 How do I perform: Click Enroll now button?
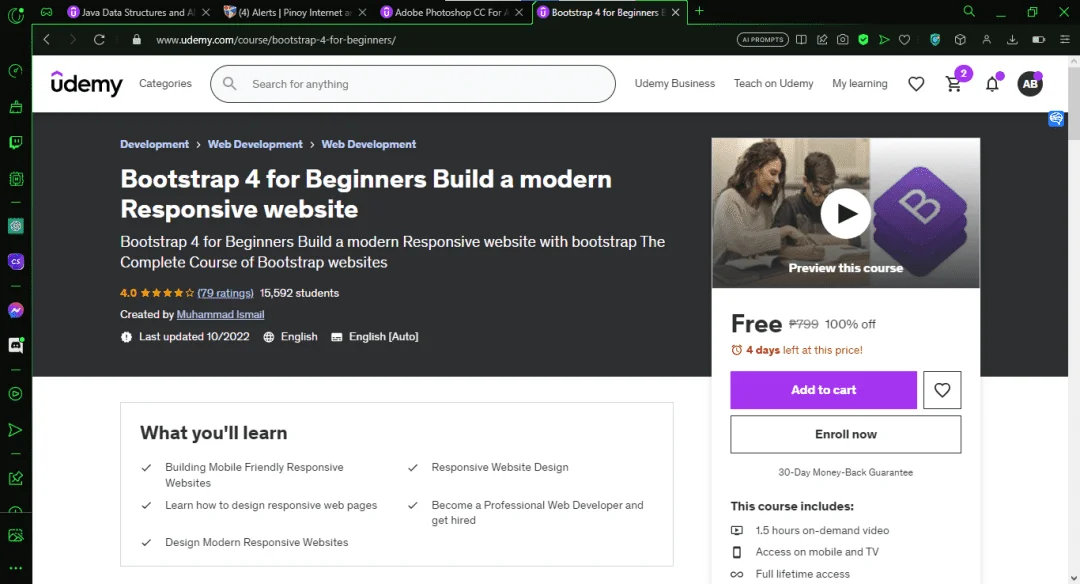coord(845,434)
